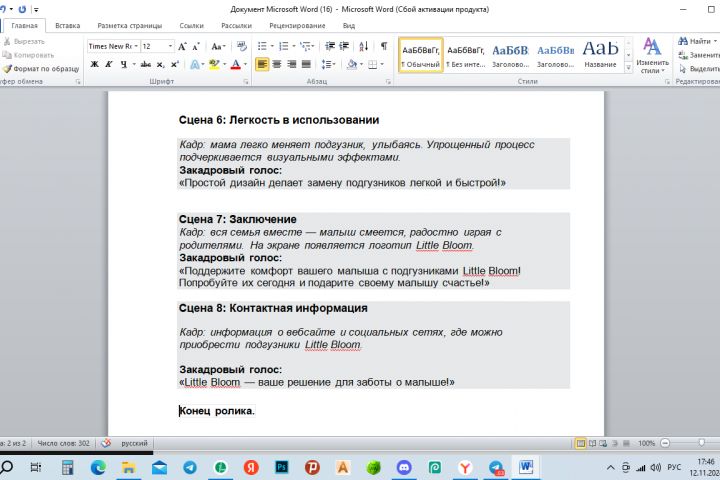This screenshot has width=720, height=480.
Task: Increase font size
Action: 182,46
